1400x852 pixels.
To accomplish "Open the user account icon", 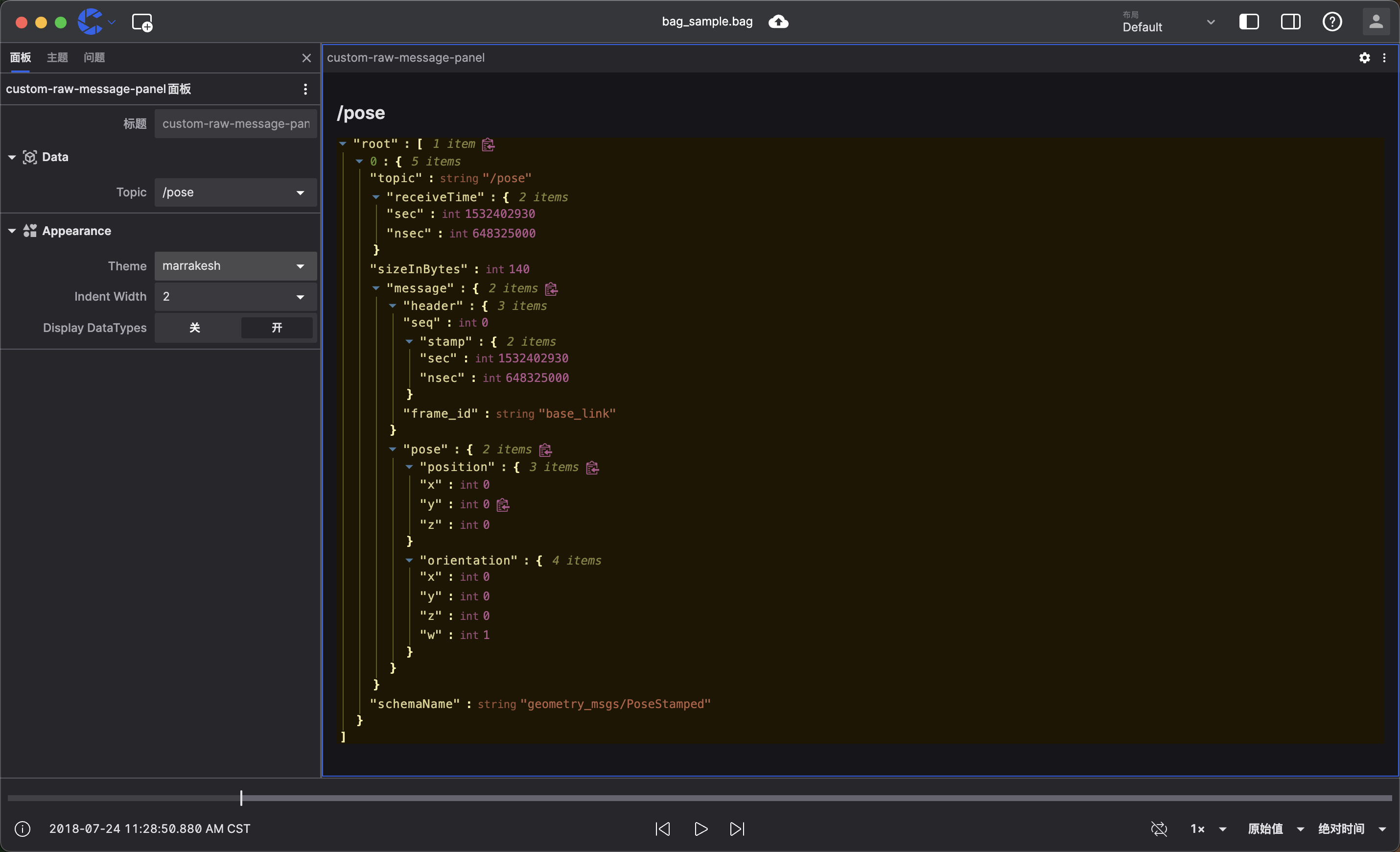I will pos(1376,22).
